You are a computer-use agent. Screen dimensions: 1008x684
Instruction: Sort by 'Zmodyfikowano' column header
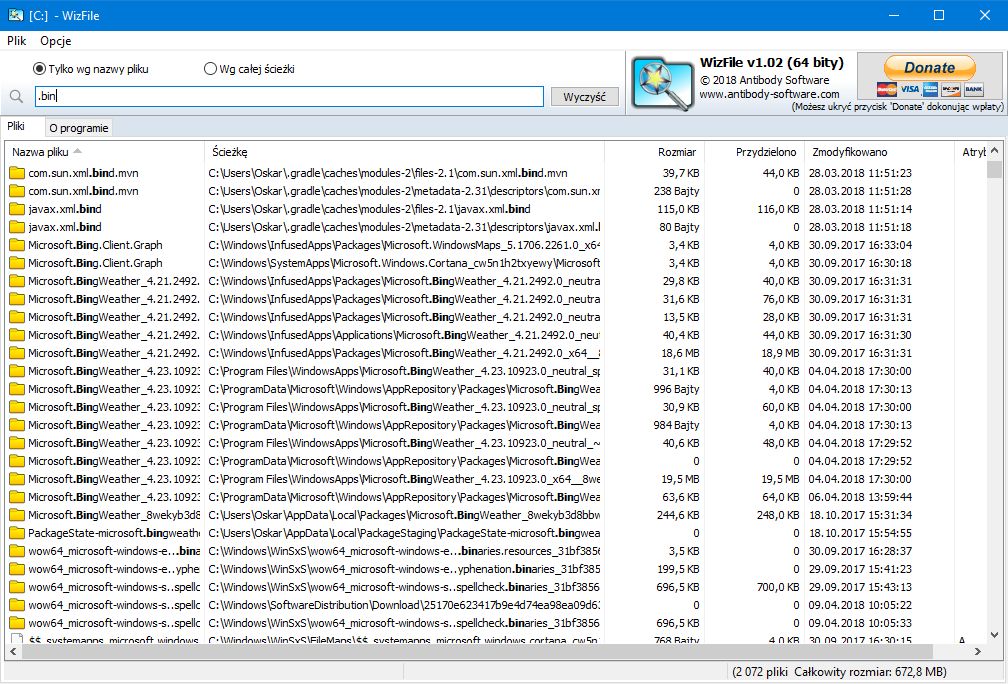pos(879,152)
